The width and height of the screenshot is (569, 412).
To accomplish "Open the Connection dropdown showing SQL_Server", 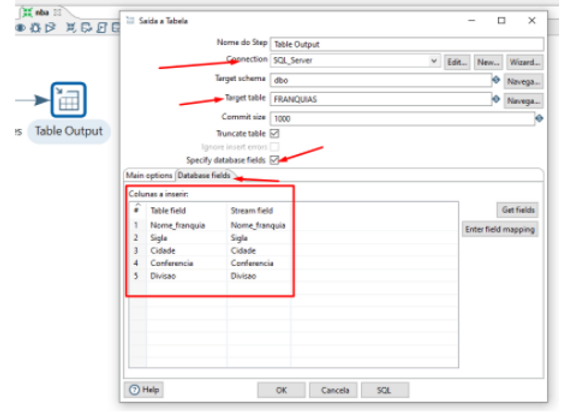I will [434, 61].
